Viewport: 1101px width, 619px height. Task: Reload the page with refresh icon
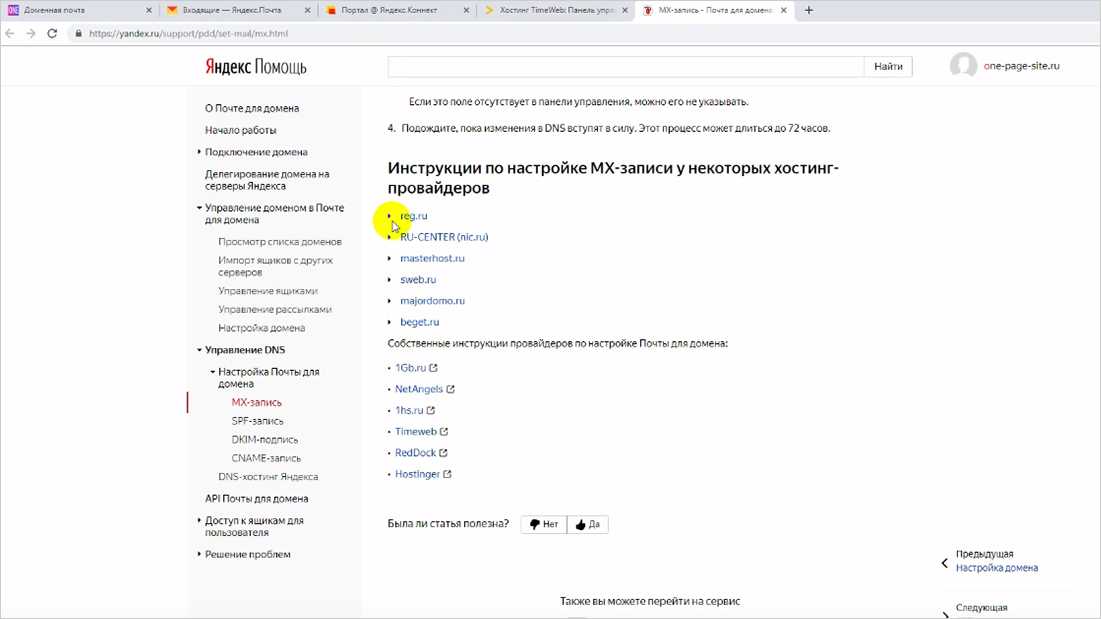click(x=52, y=33)
